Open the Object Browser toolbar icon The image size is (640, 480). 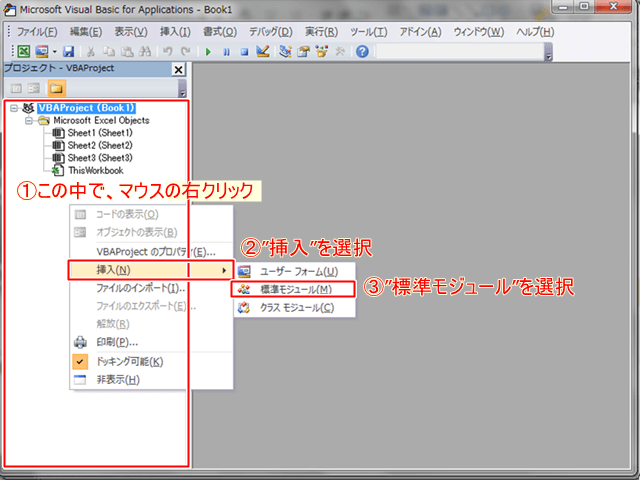click(322, 51)
